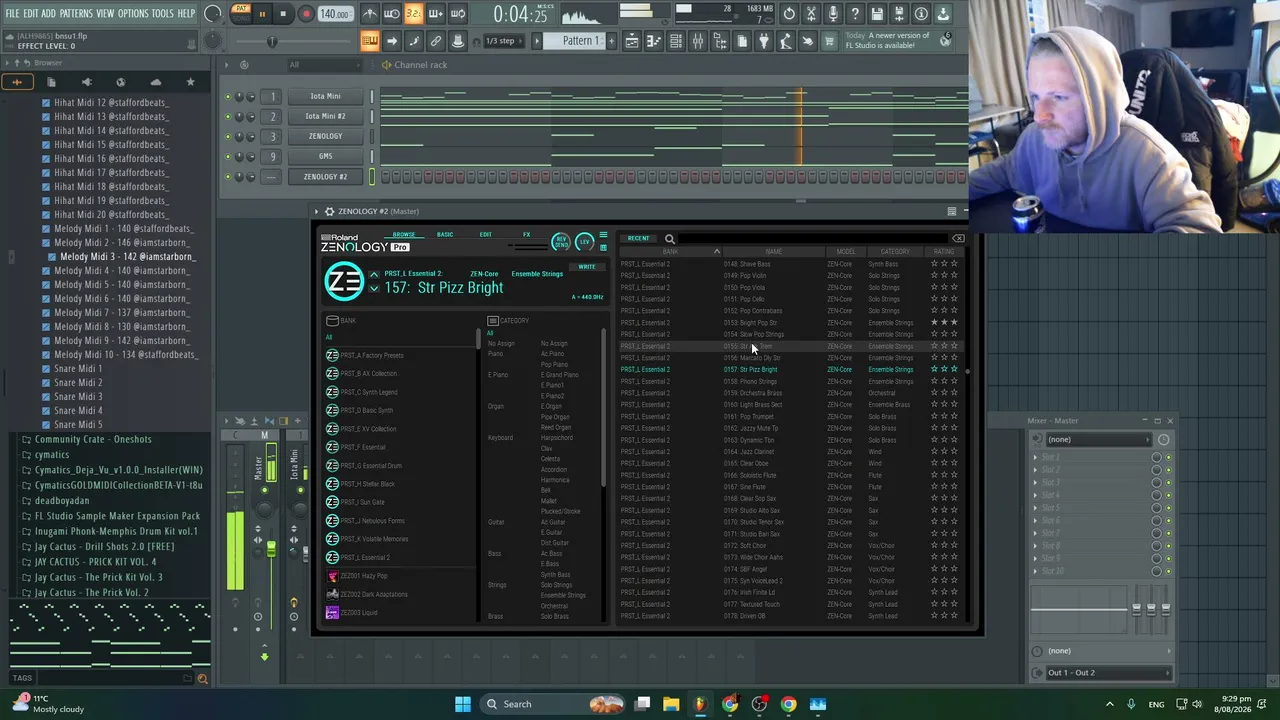Toggle mute for Iota Mini #2 channel
1280x720 pixels.
click(228, 117)
